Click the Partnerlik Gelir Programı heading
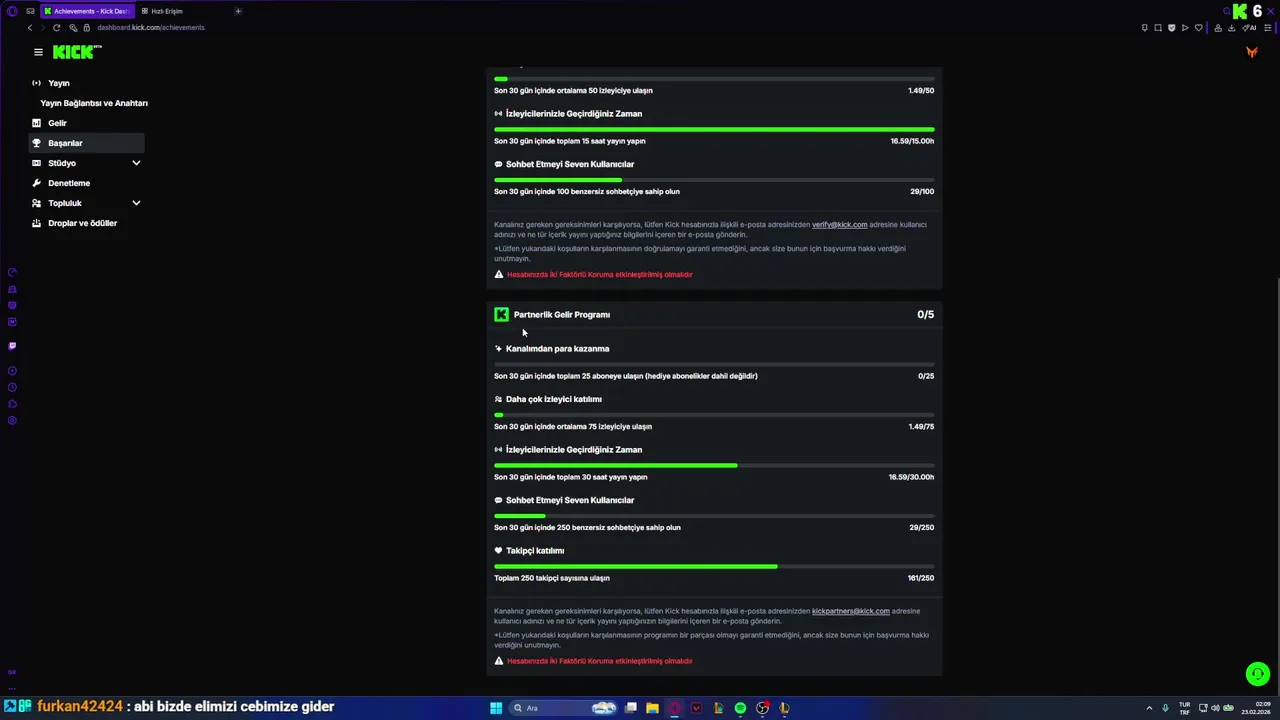The height and width of the screenshot is (720, 1280). 562,314
